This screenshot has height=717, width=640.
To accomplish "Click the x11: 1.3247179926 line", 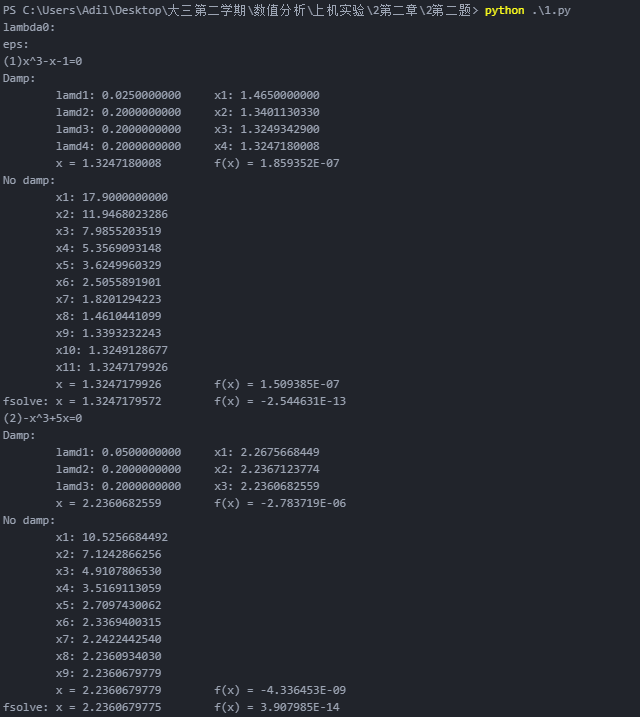I will click(112, 367).
